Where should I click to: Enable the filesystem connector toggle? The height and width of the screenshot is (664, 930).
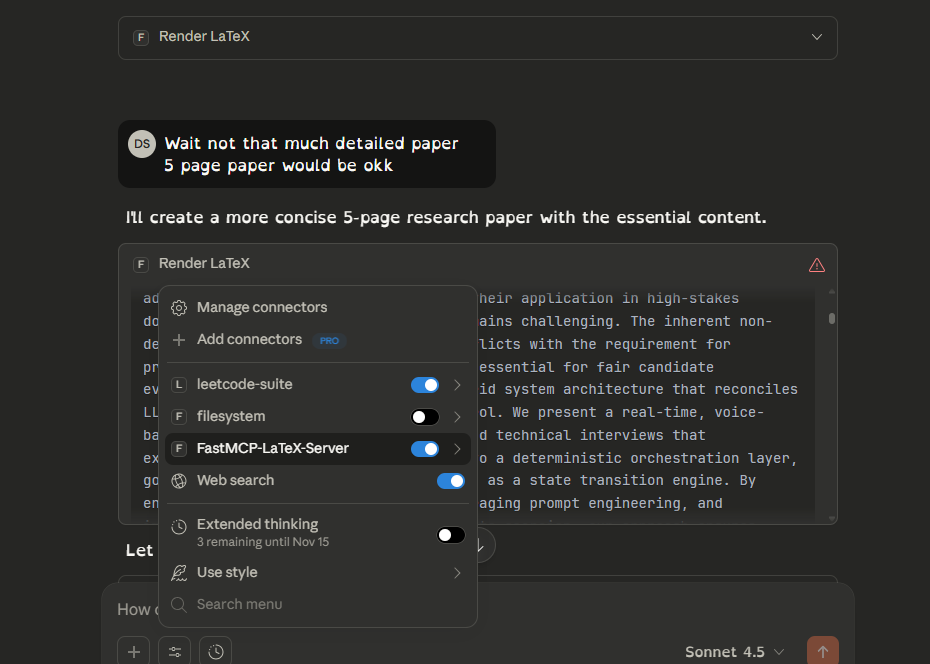425,416
